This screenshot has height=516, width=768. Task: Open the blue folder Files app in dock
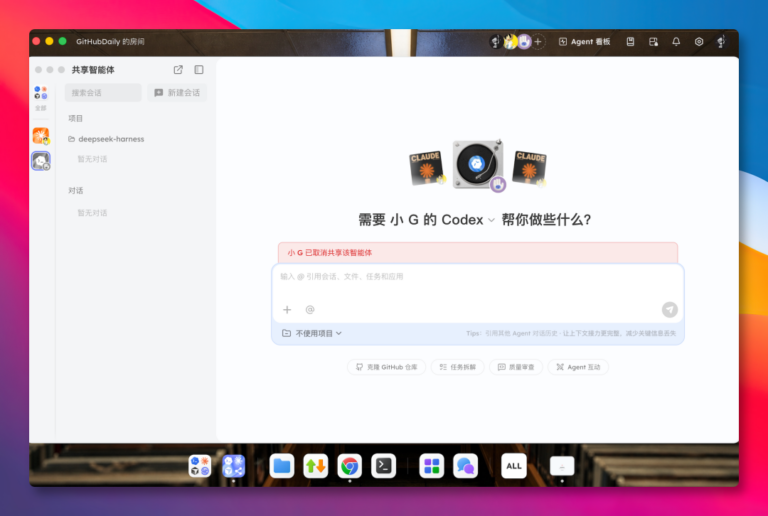coord(282,466)
